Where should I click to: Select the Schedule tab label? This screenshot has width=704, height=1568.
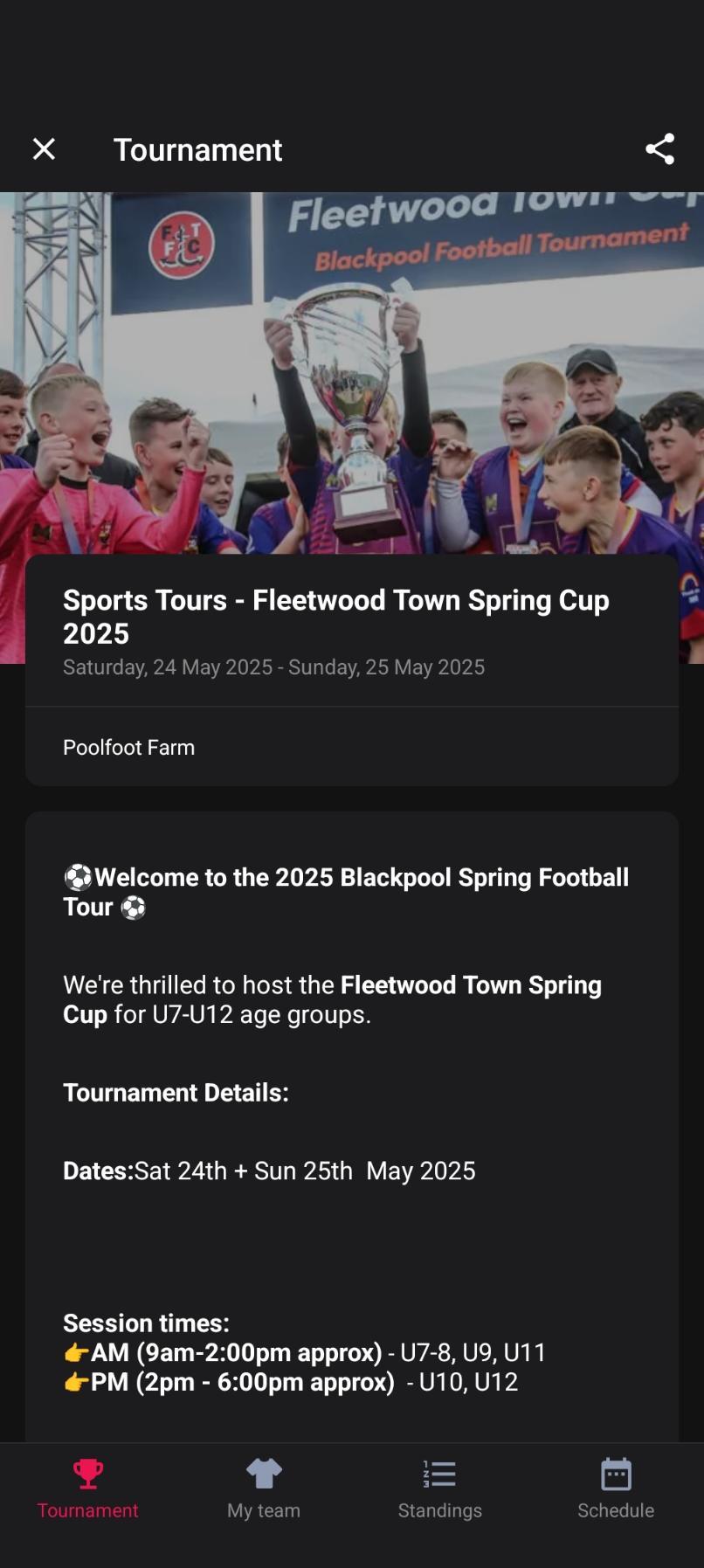click(x=616, y=1510)
